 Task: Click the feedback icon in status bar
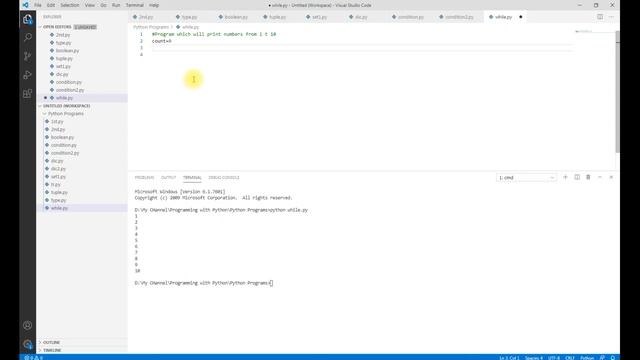pyautogui.click(x=602, y=358)
